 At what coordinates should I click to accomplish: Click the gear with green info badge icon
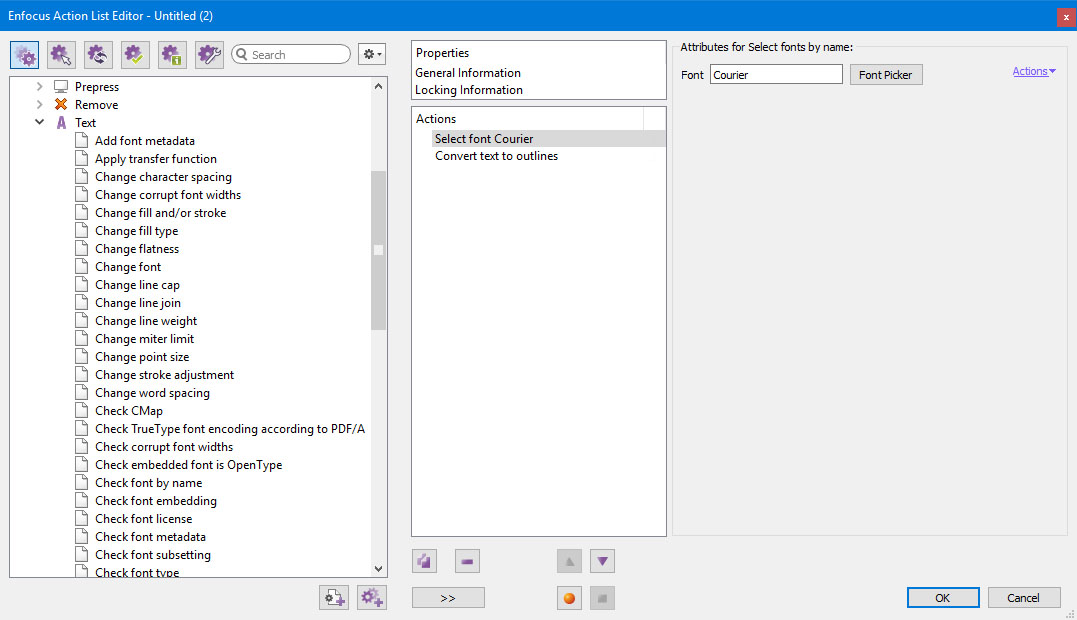(172, 55)
